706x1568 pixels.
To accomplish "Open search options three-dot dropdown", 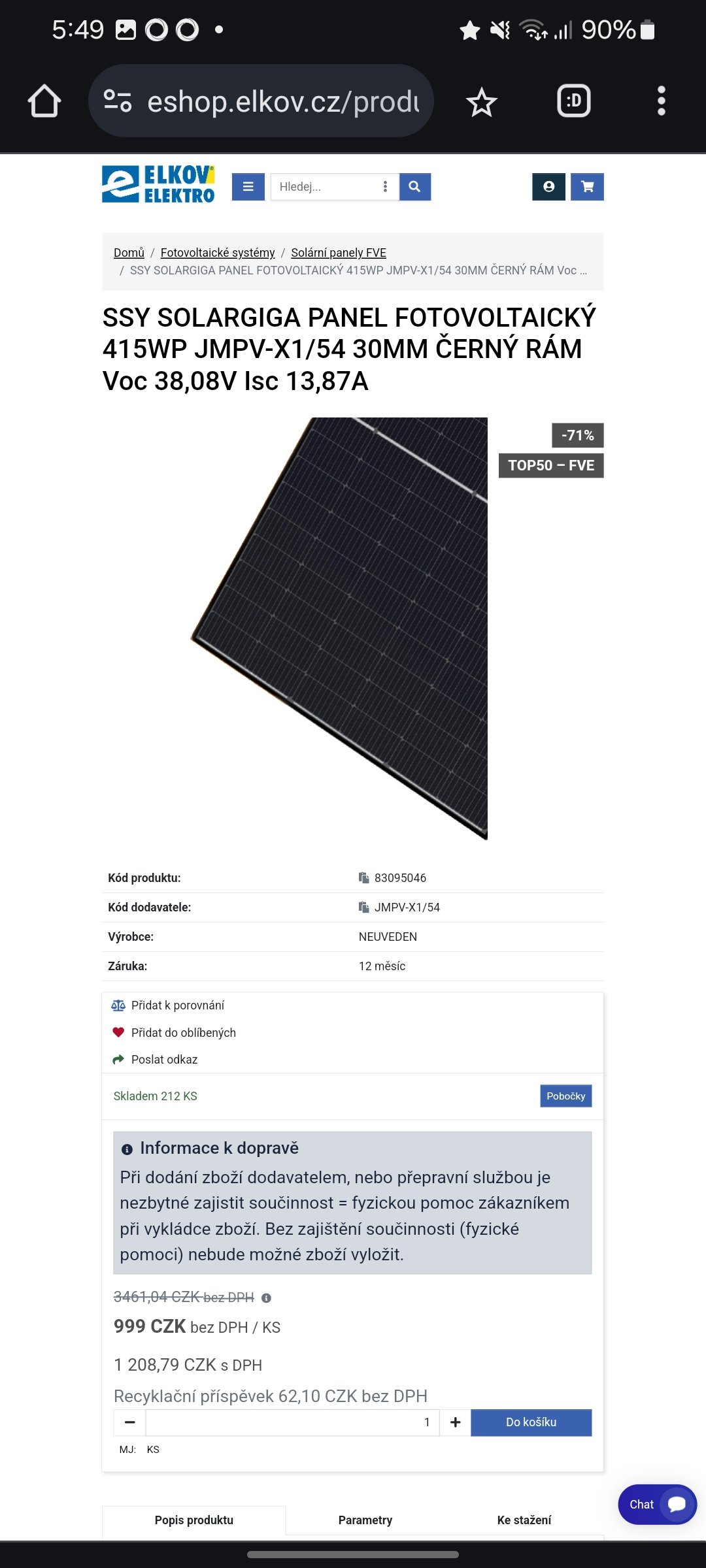I will [385, 187].
